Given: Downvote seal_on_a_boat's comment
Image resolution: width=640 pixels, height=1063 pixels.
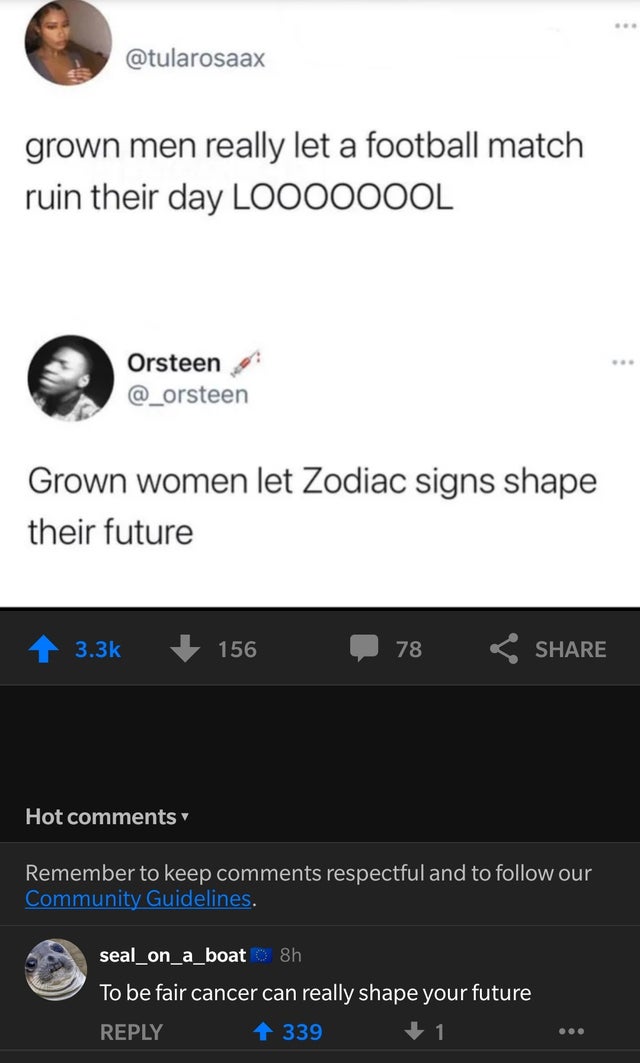Looking at the screenshot, I should (x=411, y=1031).
